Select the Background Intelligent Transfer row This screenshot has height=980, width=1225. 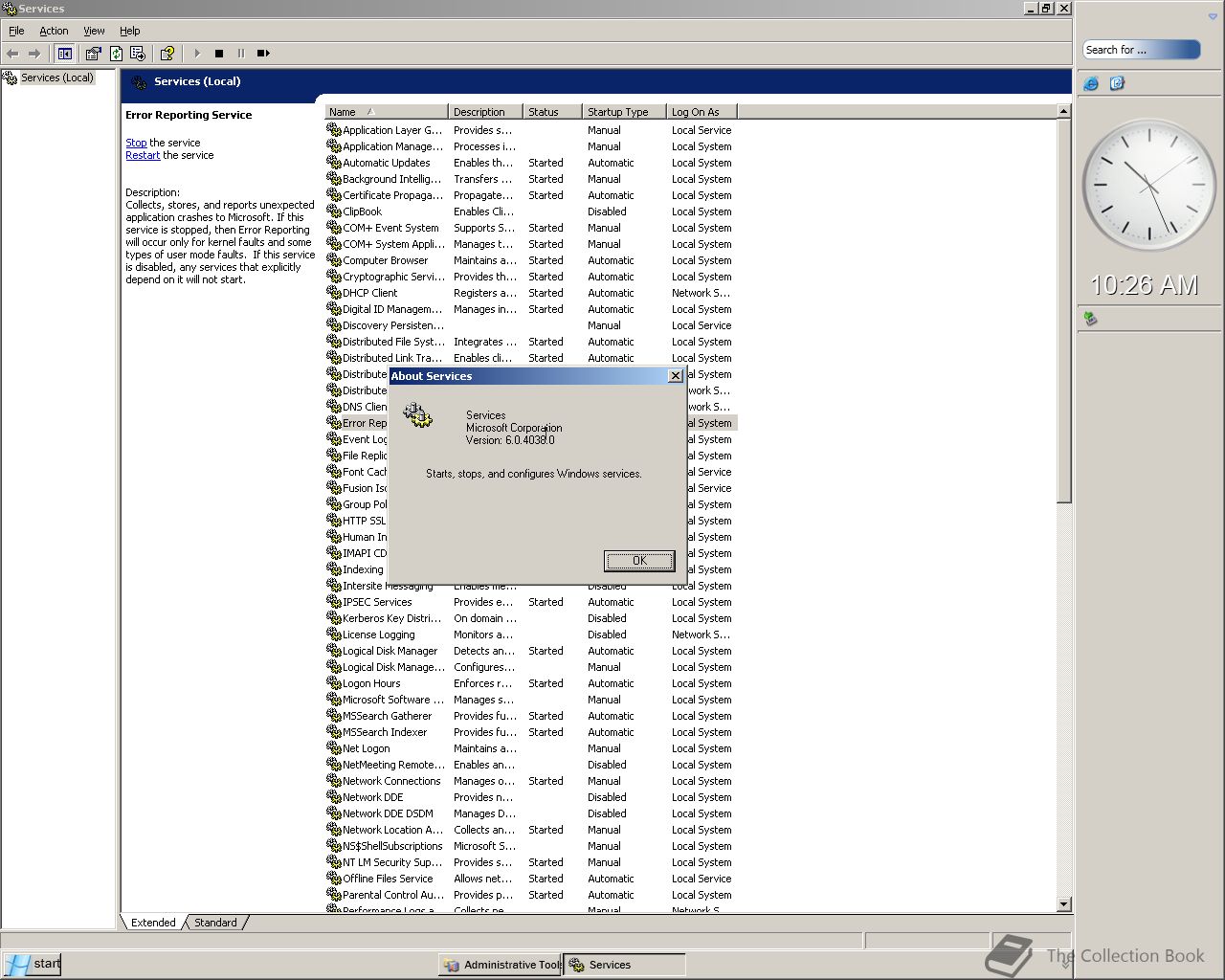[x=531, y=179]
